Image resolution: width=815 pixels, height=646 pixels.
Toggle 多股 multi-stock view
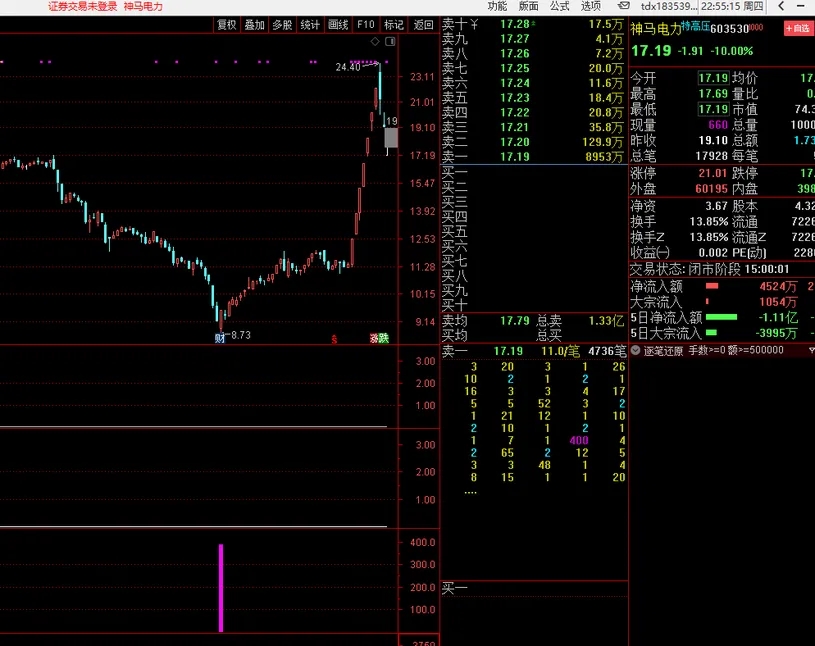tap(283, 25)
